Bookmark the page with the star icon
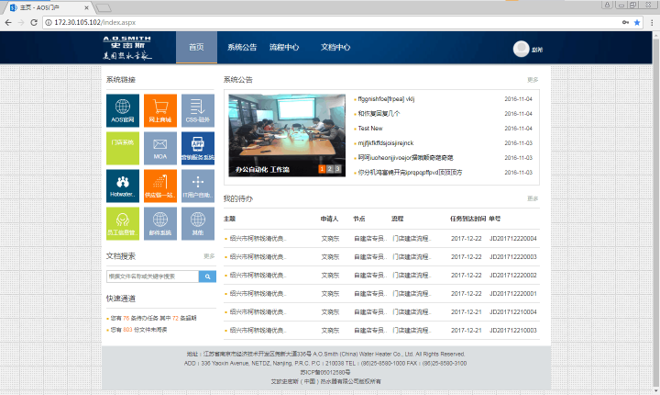 click(x=637, y=22)
